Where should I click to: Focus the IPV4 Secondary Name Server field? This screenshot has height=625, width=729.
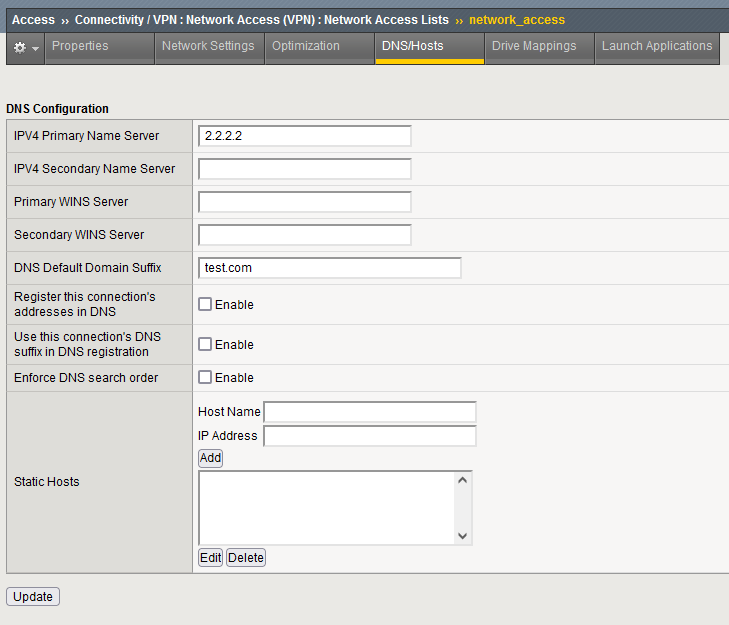(305, 169)
